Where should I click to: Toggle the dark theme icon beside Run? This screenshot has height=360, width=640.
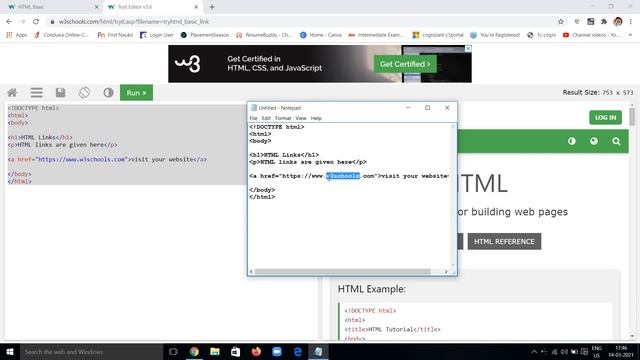[108, 93]
